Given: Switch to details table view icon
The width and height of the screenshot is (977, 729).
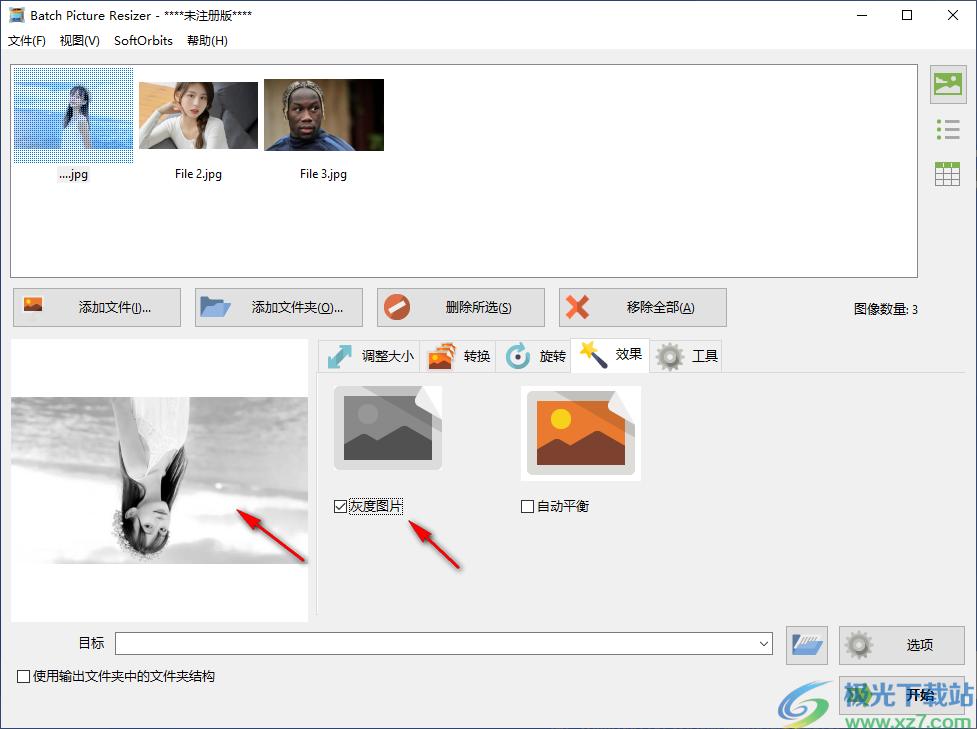Looking at the screenshot, I should (947, 174).
